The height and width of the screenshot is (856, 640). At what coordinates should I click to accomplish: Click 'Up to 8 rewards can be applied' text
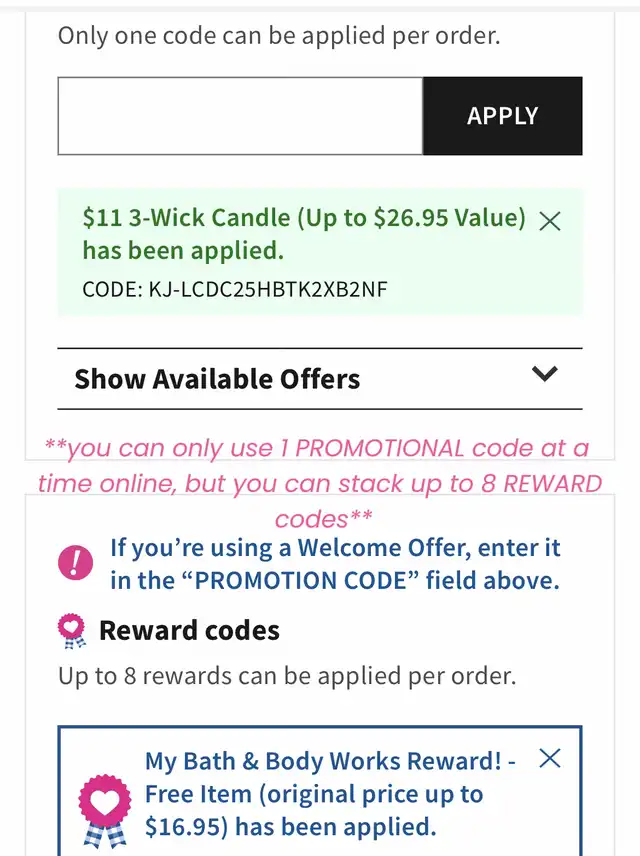click(287, 676)
